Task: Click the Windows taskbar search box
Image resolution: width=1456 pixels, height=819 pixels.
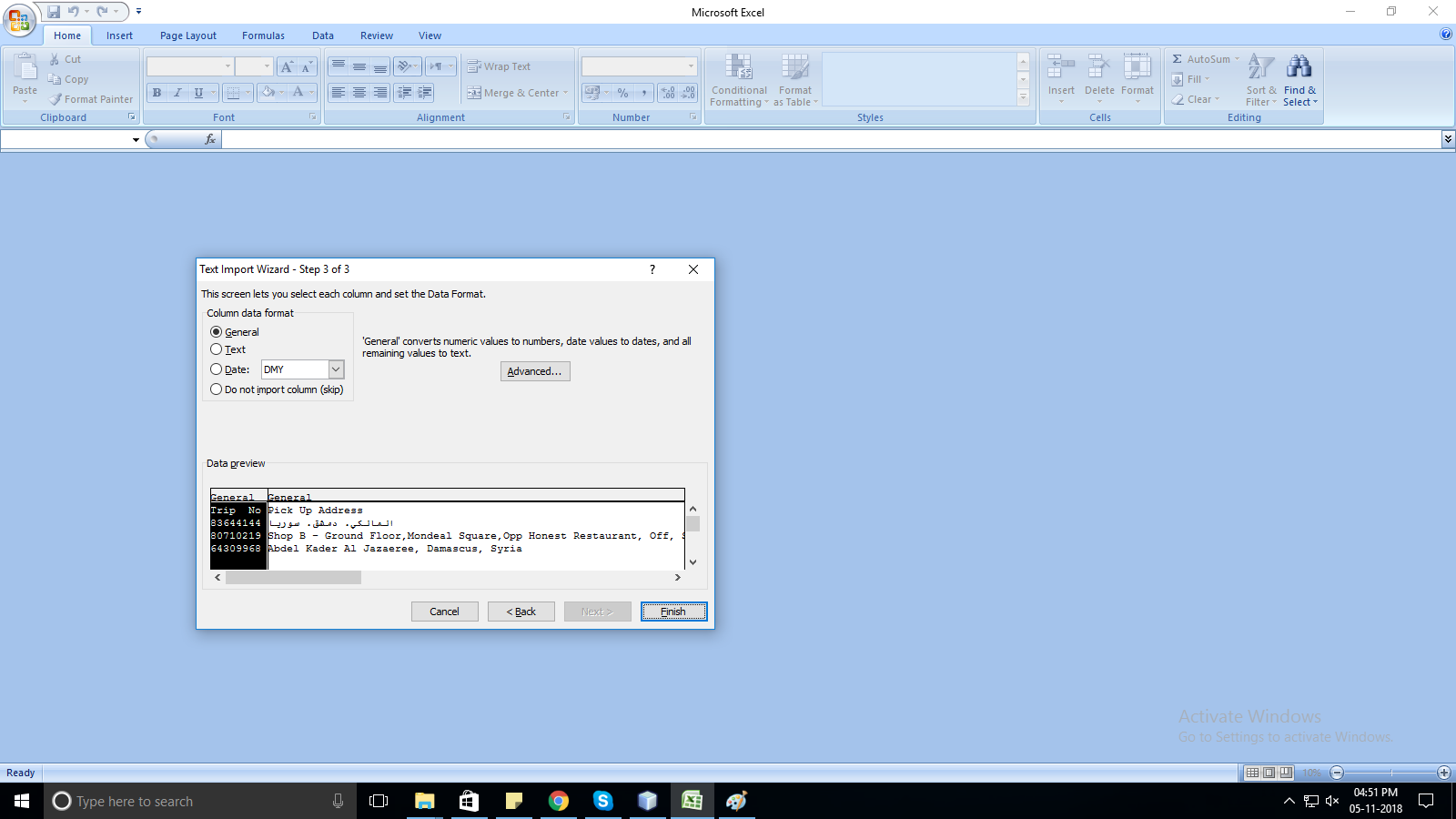Action: (x=200, y=801)
